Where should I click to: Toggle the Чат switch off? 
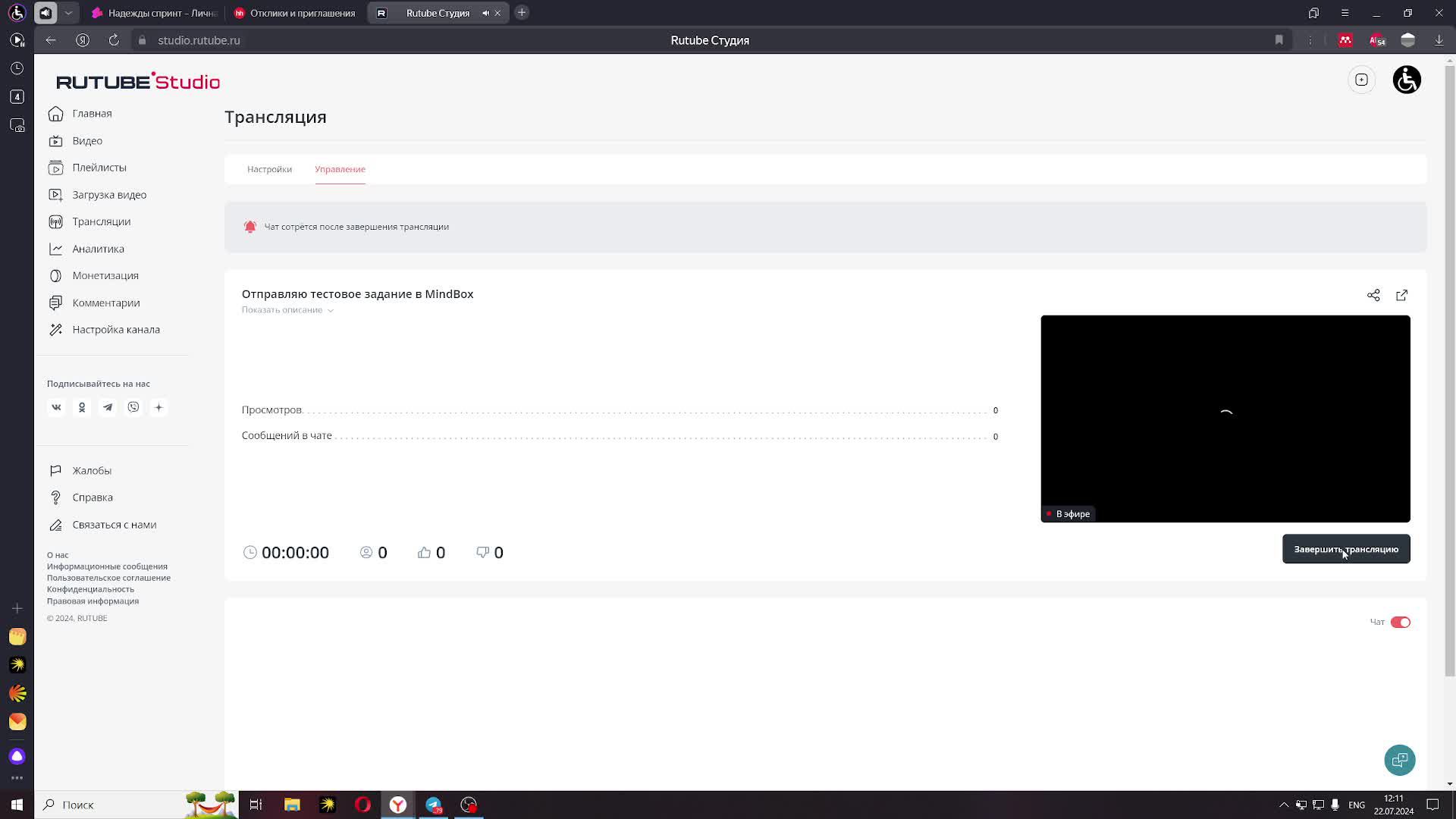(1400, 622)
